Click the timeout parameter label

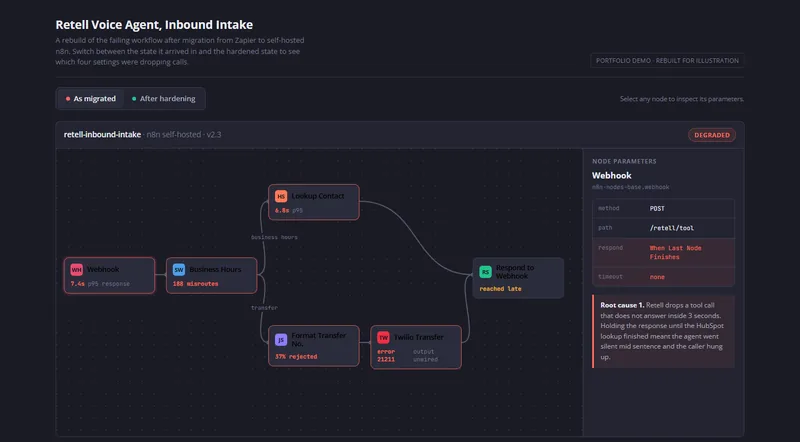coord(610,277)
